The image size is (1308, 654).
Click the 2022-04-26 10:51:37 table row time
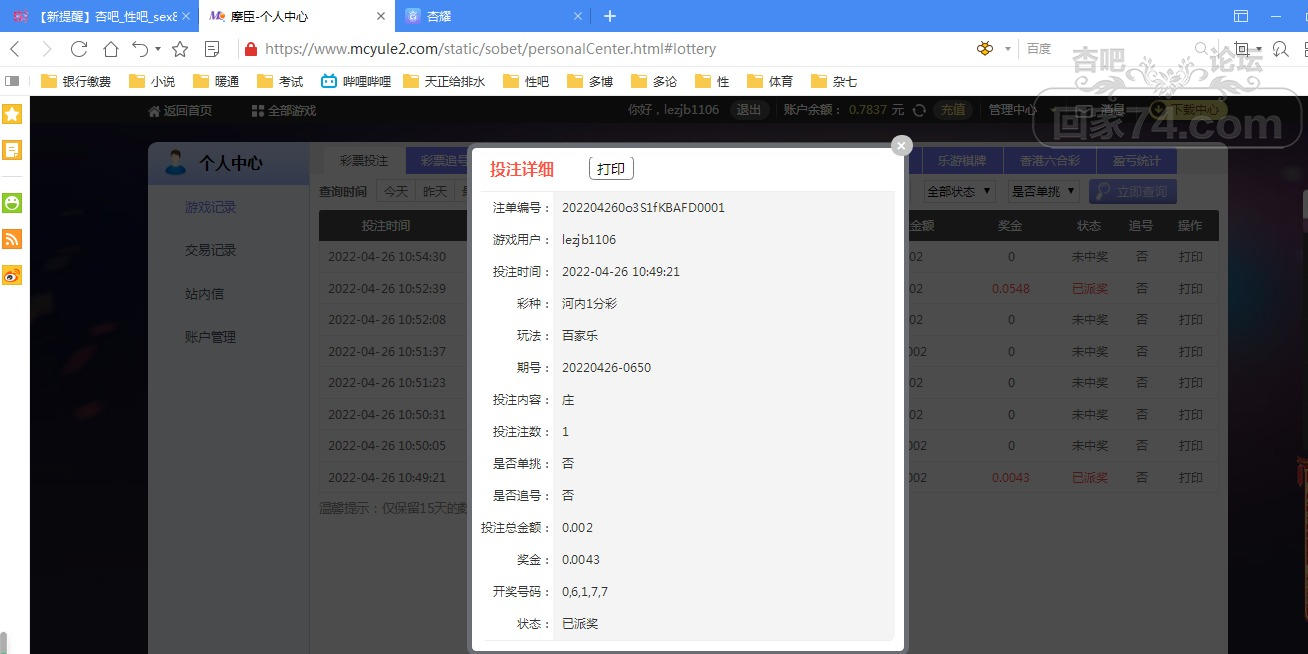pos(387,351)
